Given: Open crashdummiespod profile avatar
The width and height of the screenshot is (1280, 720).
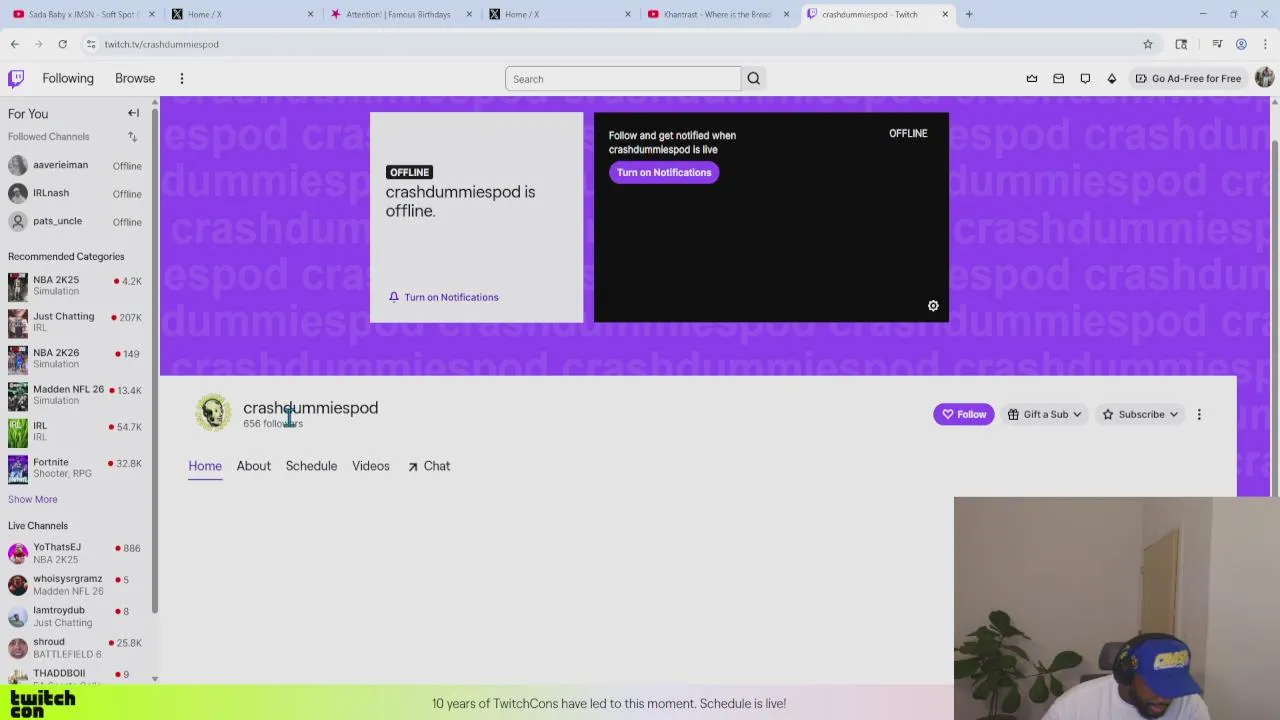Looking at the screenshot, I should click(x=212, y=413).
